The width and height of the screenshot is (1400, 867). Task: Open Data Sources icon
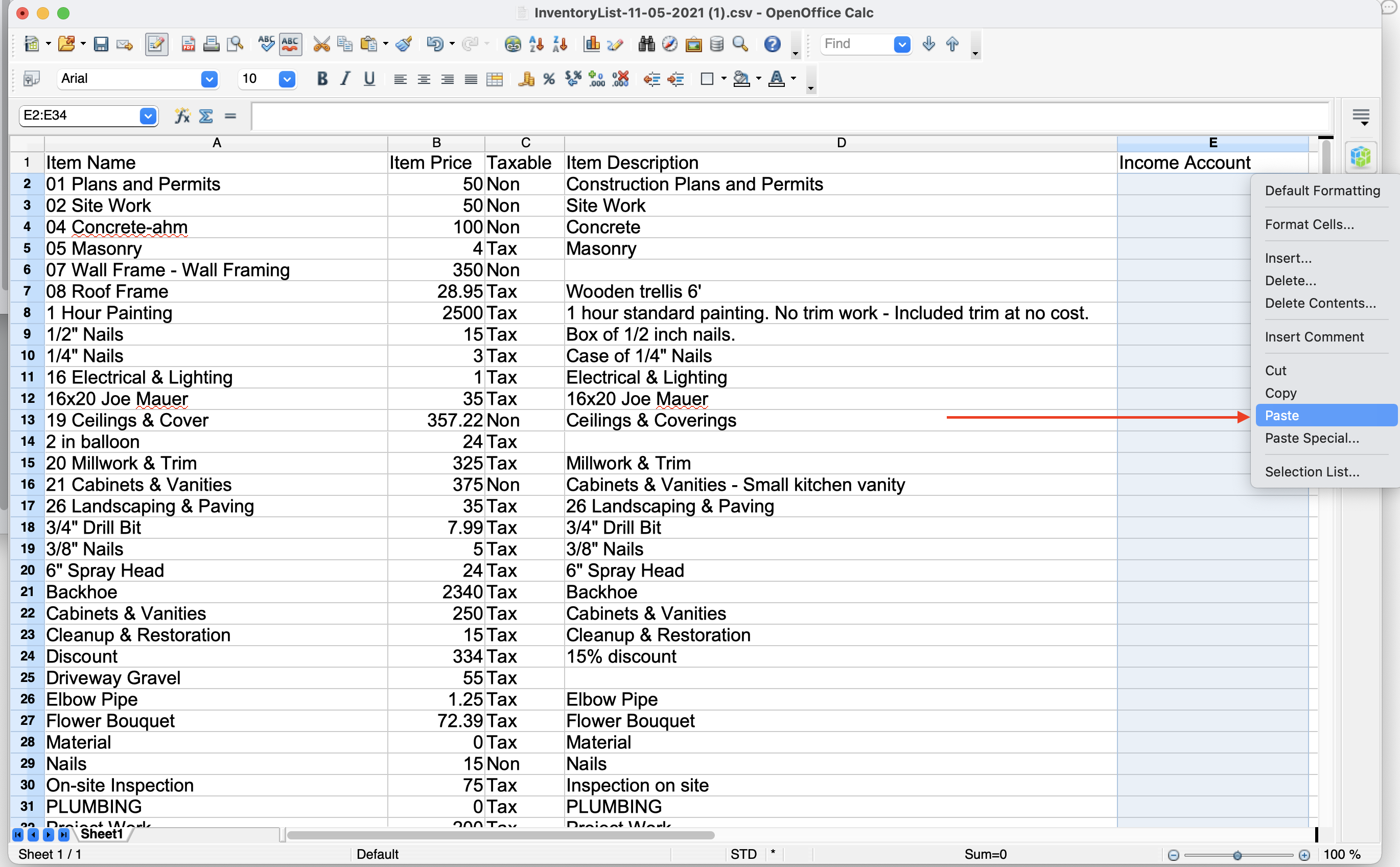717,44
